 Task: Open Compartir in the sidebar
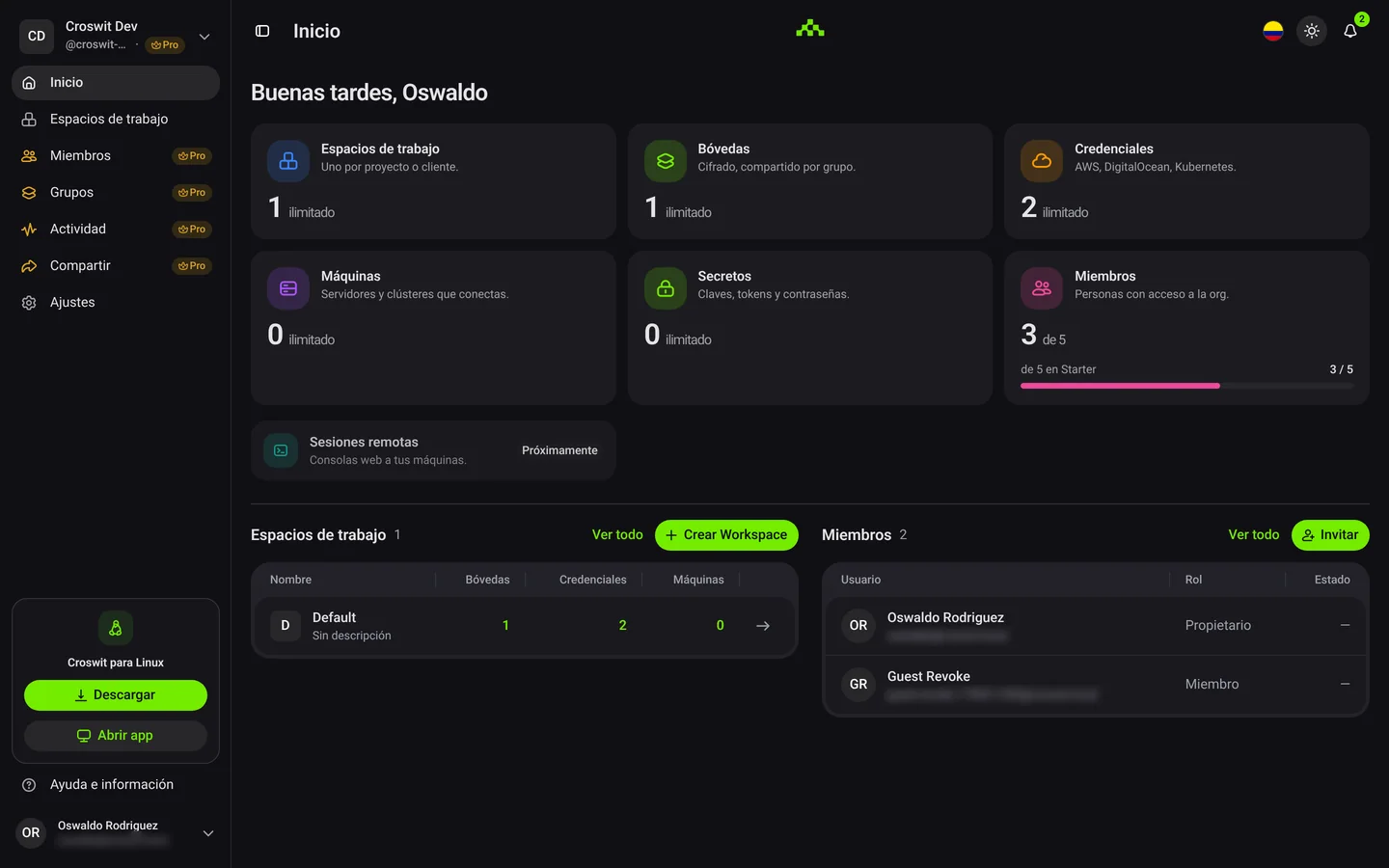tap(116, 266)
